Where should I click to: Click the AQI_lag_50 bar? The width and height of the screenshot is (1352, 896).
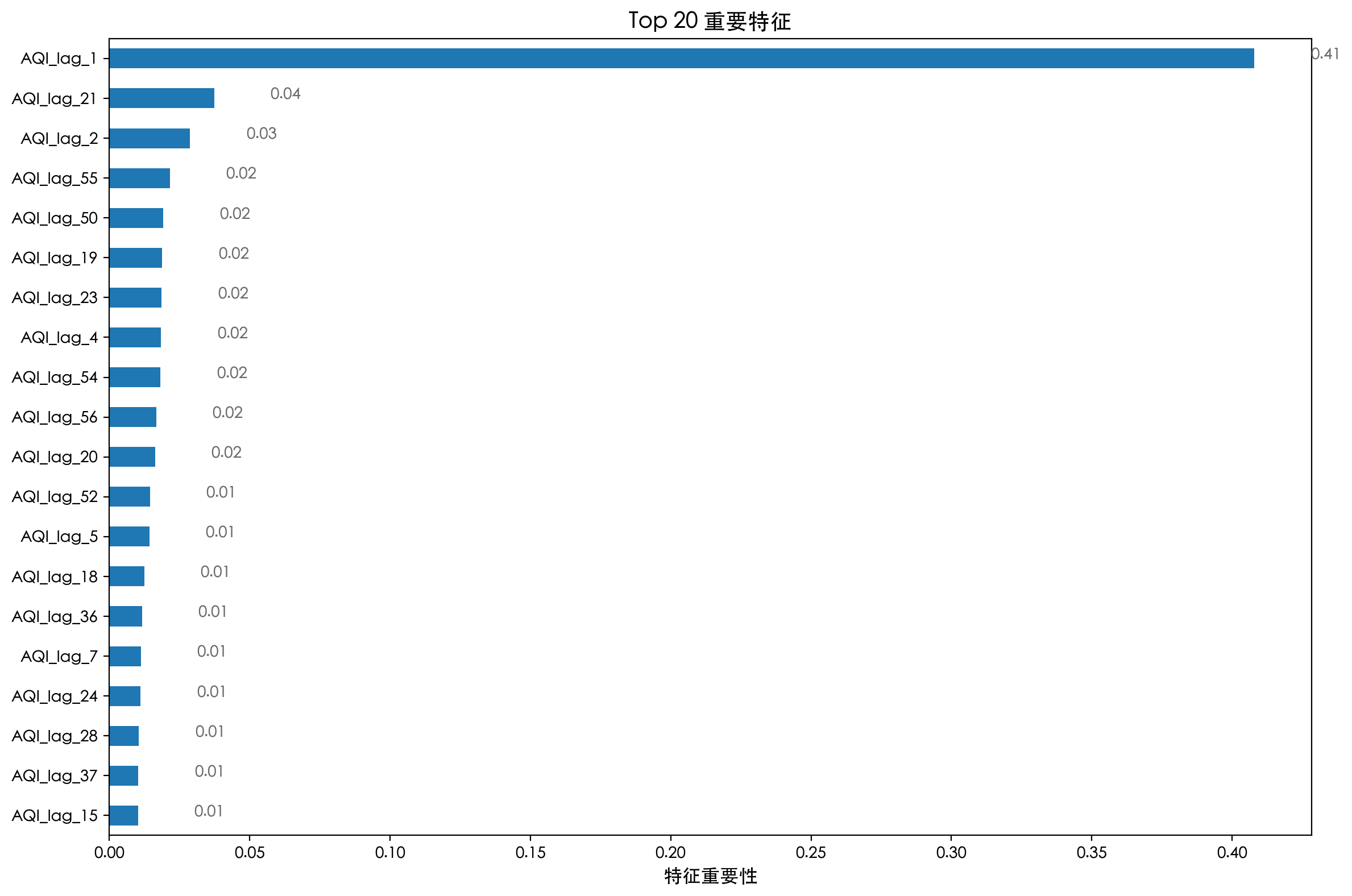[x=136, y=218]
